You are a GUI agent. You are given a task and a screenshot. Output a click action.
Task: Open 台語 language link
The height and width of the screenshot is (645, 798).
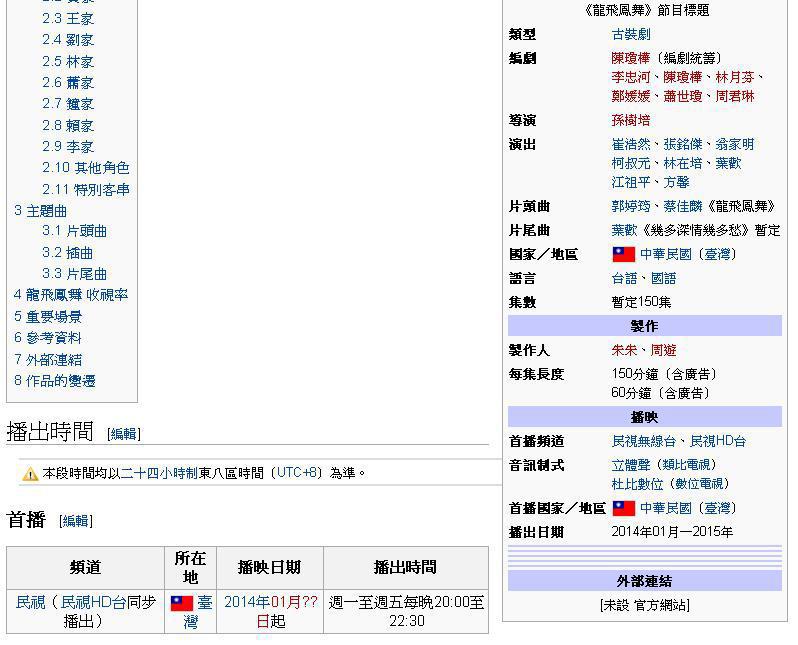coord(624,278)
